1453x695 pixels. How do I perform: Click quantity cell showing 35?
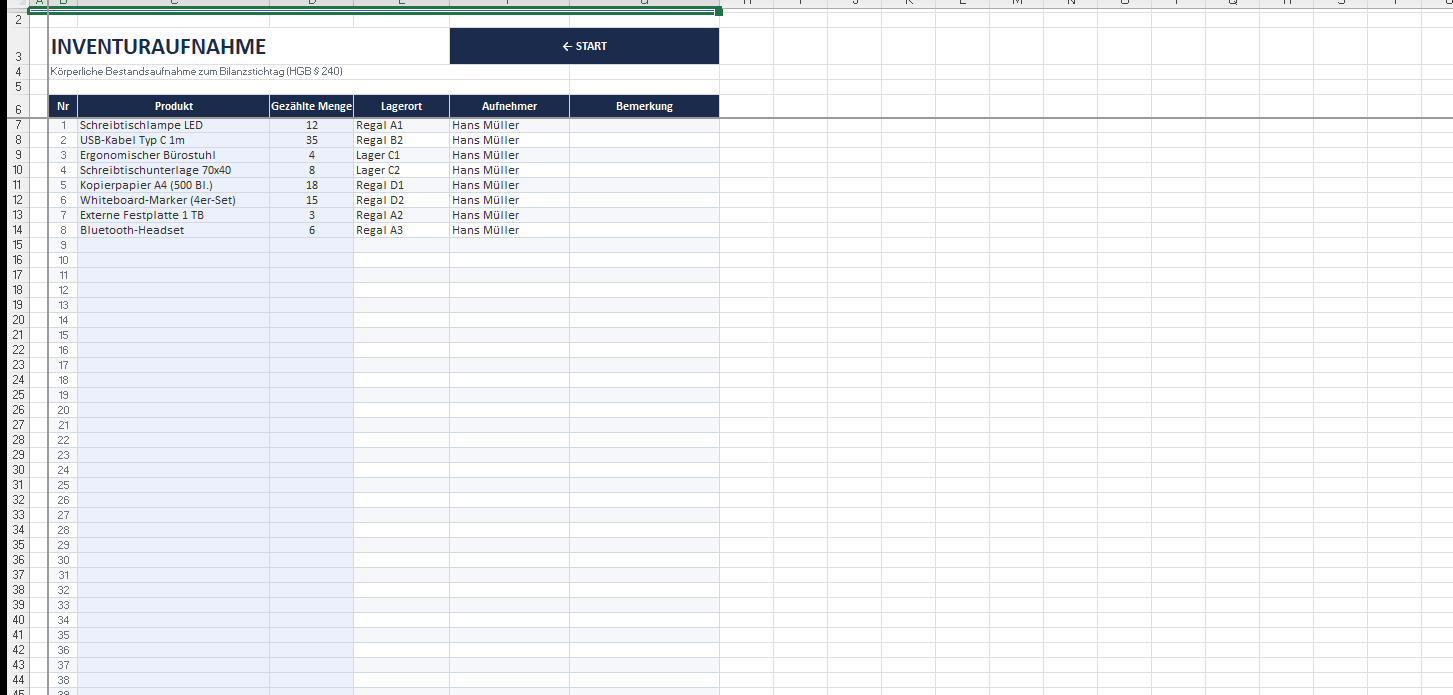[x=311, y=140]
